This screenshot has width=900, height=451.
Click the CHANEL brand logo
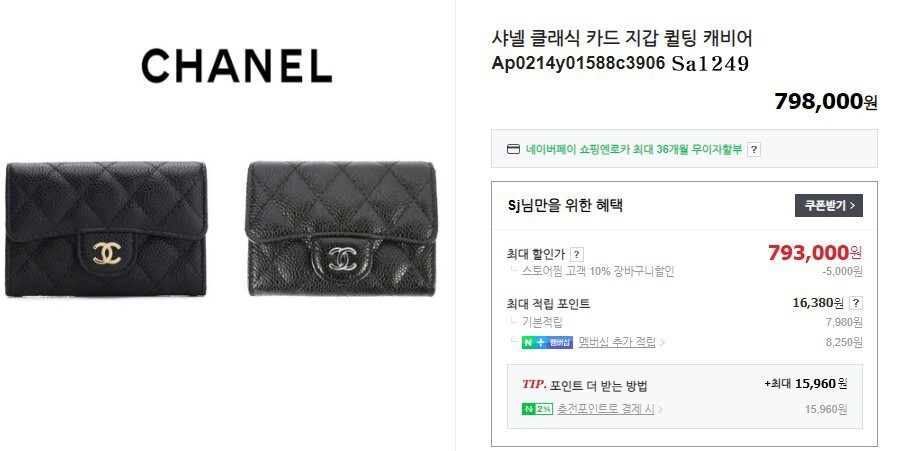point(236,65)
